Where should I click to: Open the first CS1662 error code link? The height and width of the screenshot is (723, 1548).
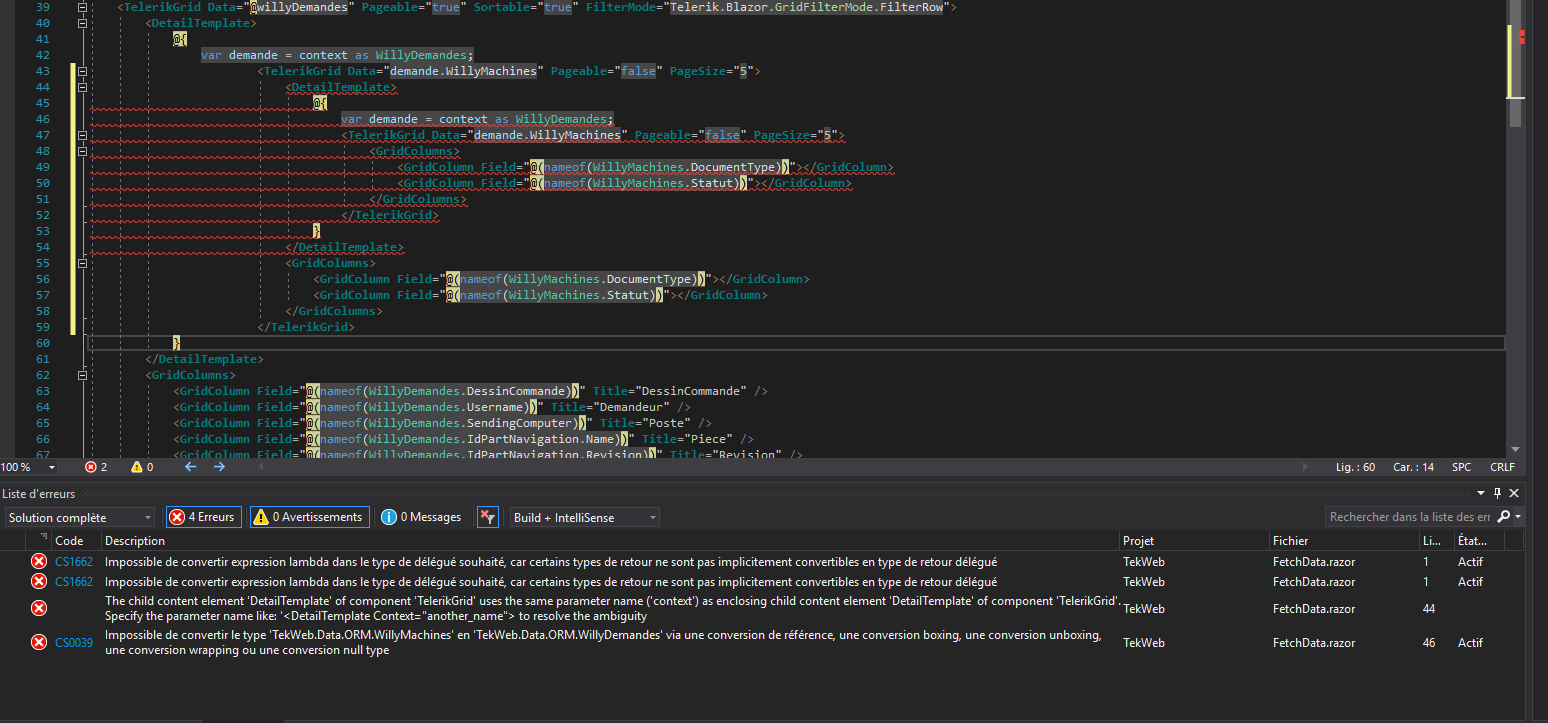(x=74, y=562)
